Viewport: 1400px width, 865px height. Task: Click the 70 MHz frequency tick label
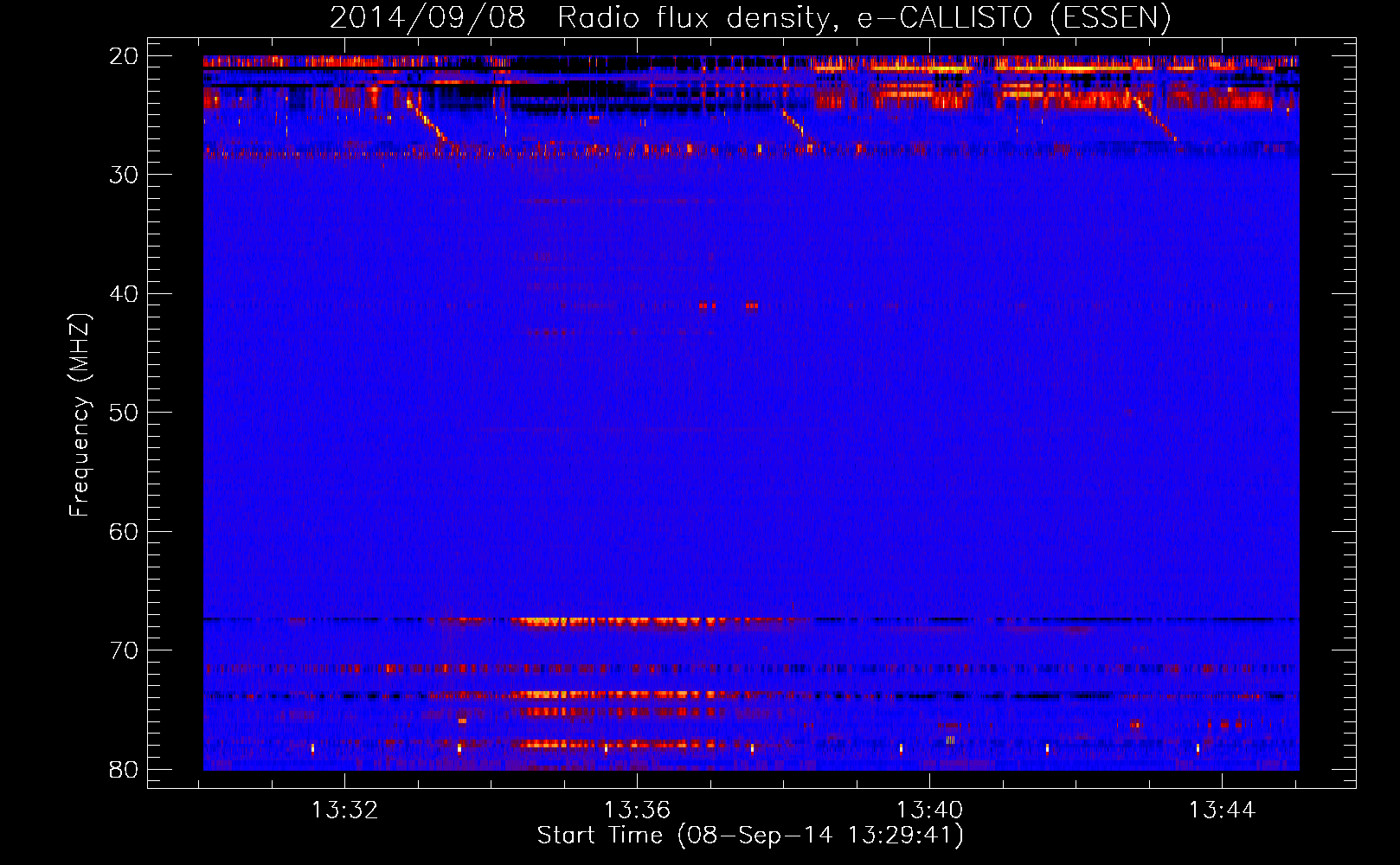[124, 650]
